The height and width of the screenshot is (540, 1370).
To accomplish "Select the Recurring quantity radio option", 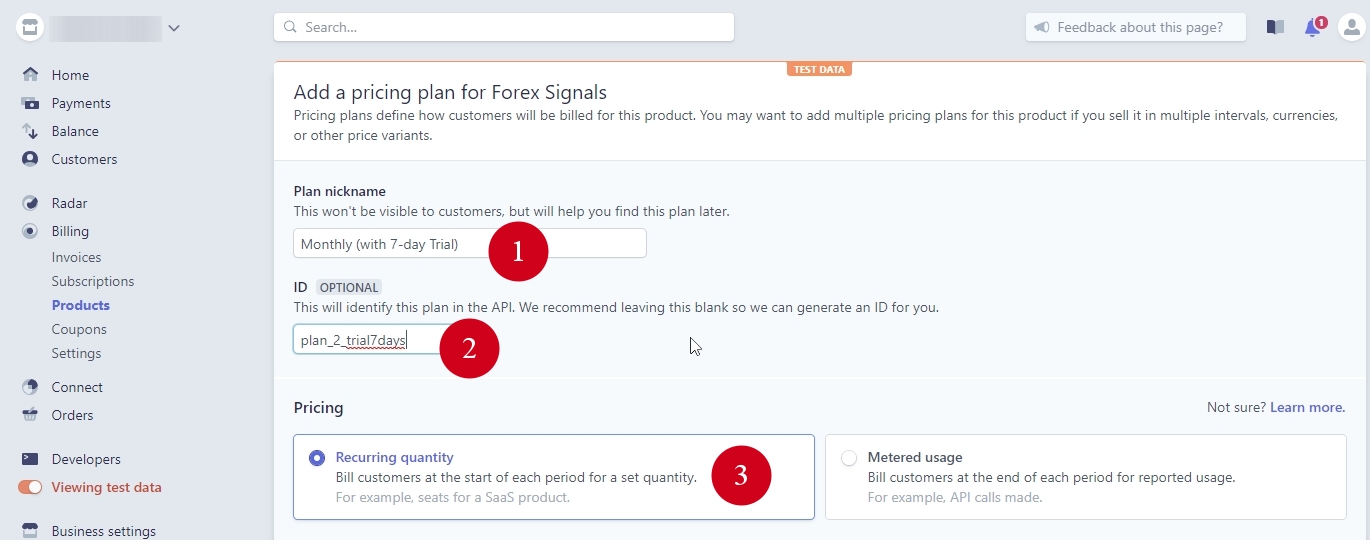I will pyautogui.click(x=317, y=458).
